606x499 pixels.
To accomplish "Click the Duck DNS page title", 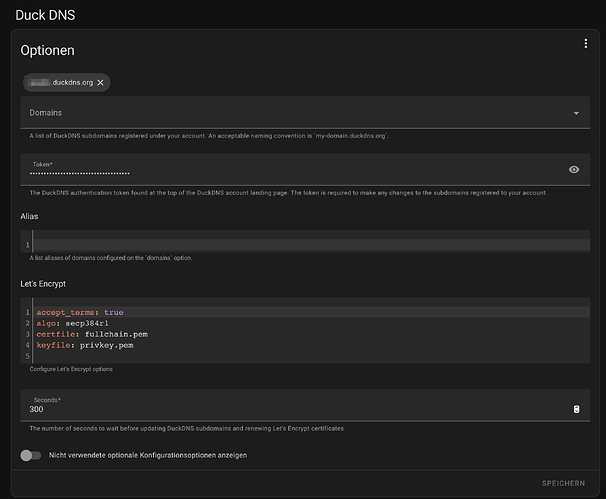I will (45, 15).
